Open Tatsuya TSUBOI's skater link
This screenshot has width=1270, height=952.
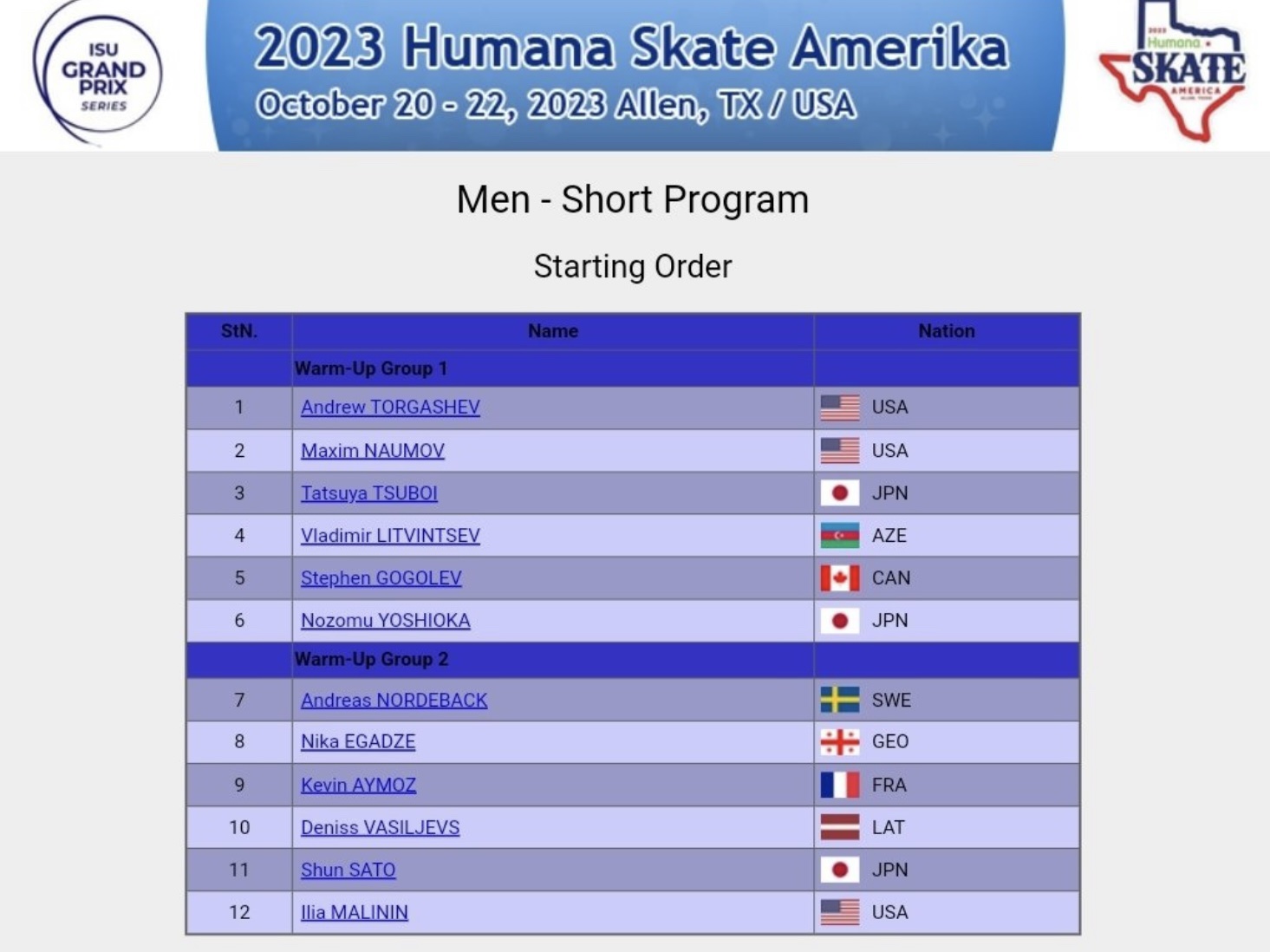click(x=369, y=493)
